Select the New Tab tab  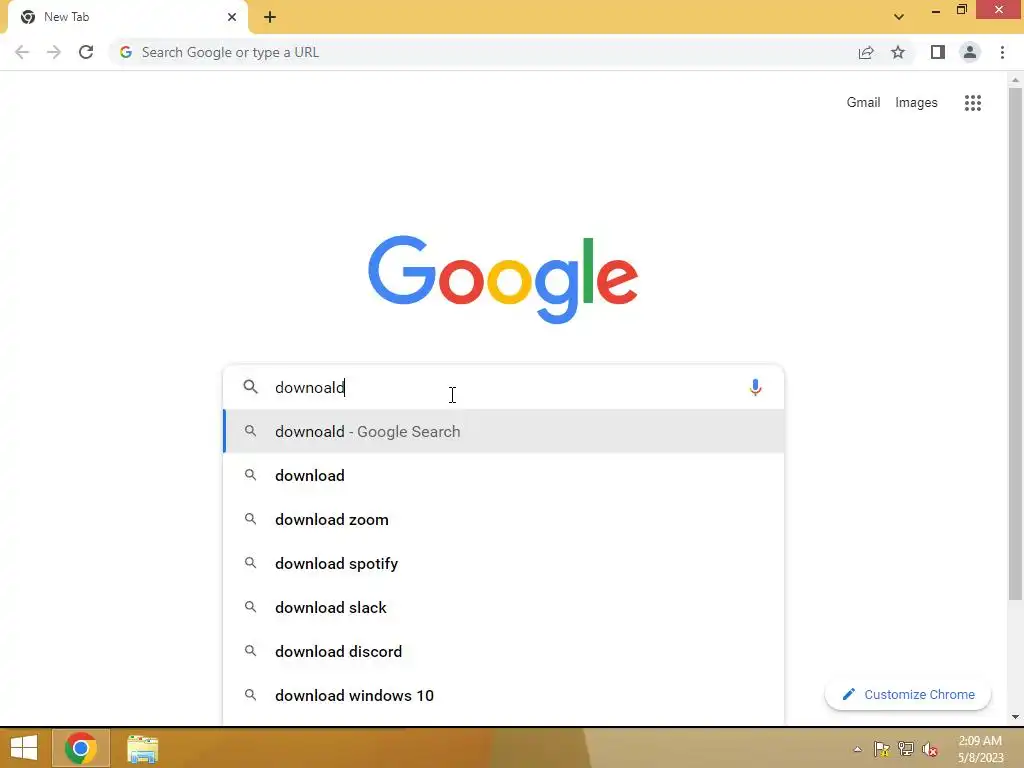(x=127, y=17)
